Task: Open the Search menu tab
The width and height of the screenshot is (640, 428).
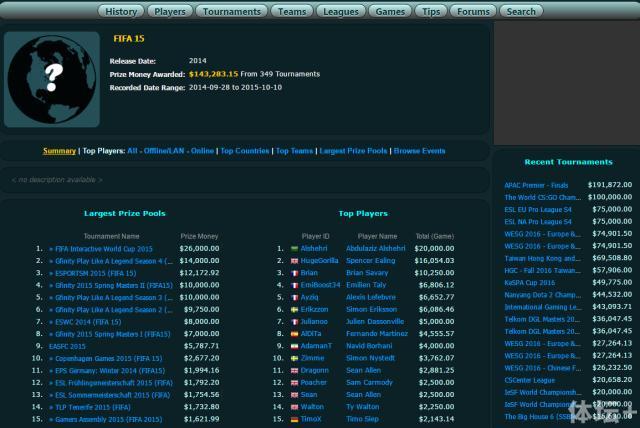Action: coord(521,11)
